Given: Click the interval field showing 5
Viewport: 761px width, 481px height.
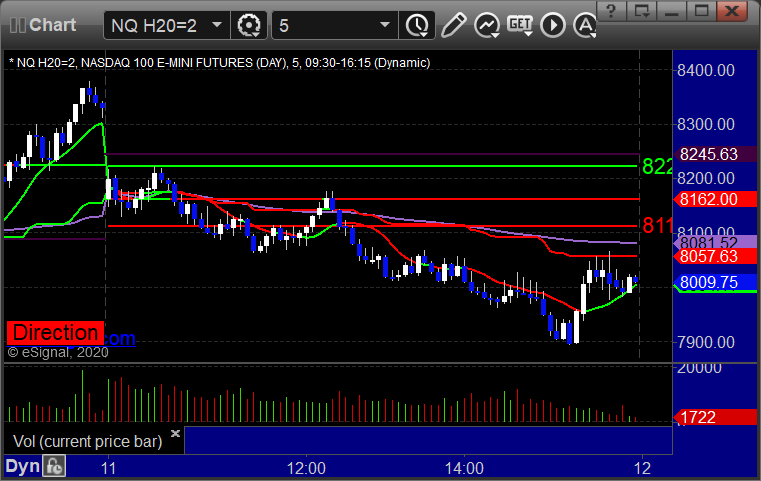Looking at the screenshot, I should [335, 25].
